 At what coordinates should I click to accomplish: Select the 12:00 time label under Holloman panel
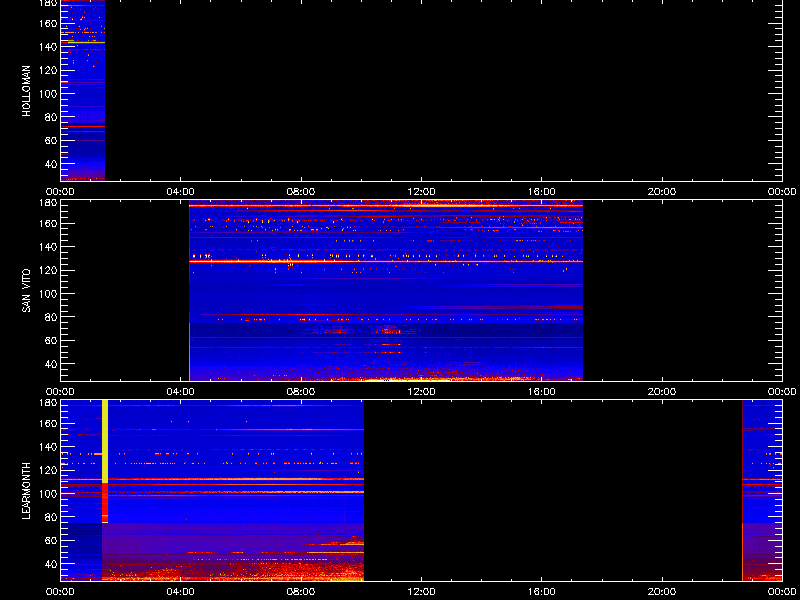pyautogui.click(x=421, y=192)
